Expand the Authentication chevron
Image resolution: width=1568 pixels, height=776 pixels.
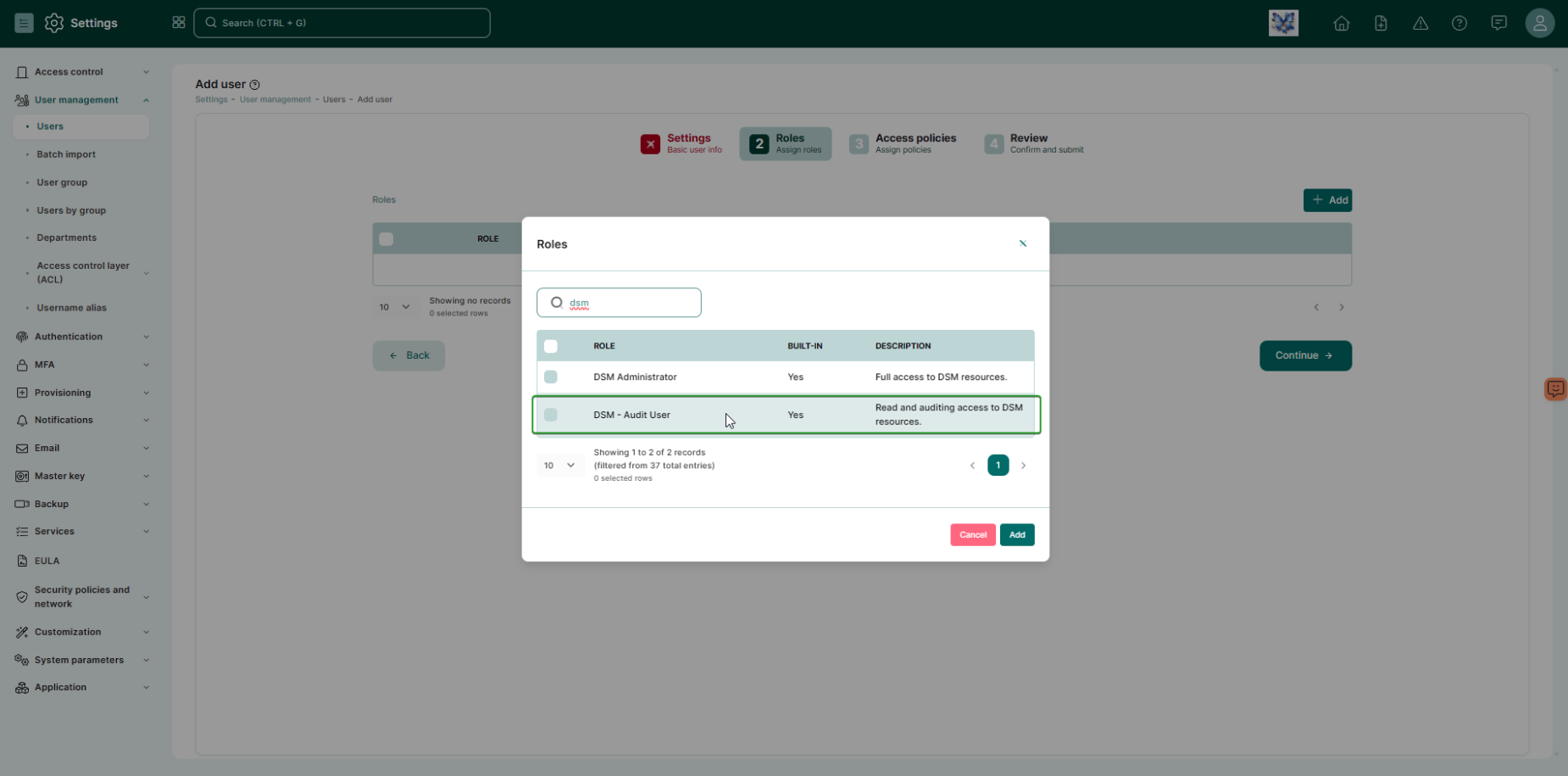tap(146, 337)
